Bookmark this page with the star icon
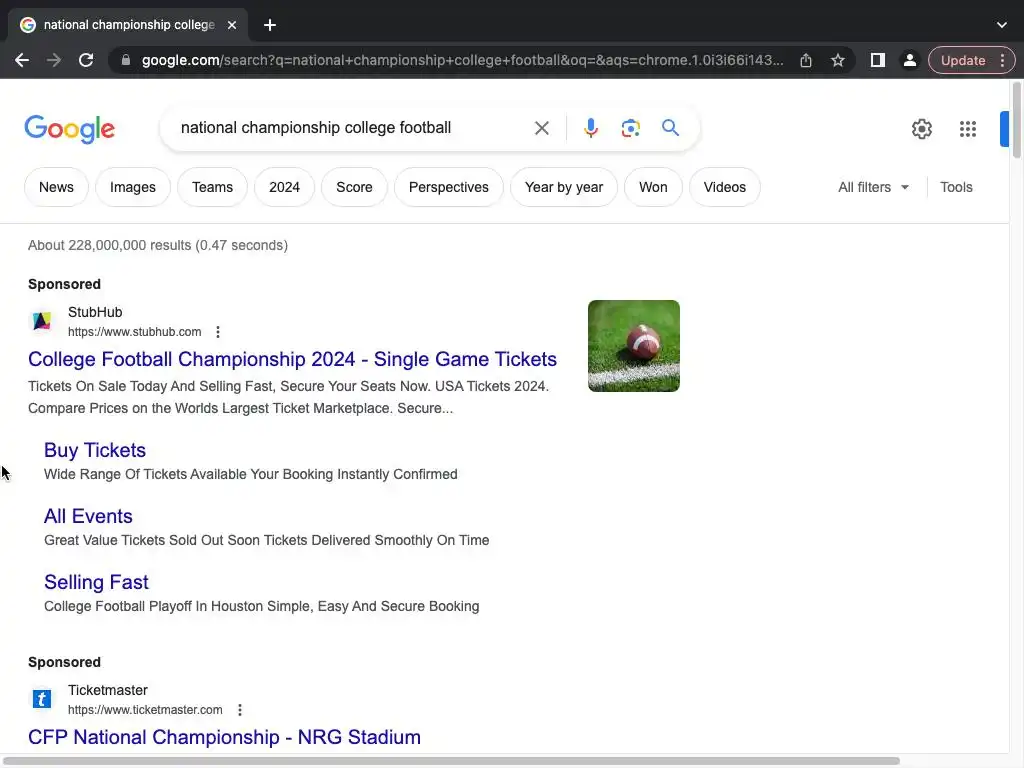Image resolution: width=1024 pixels, height=768 pixels. (838, 60)
